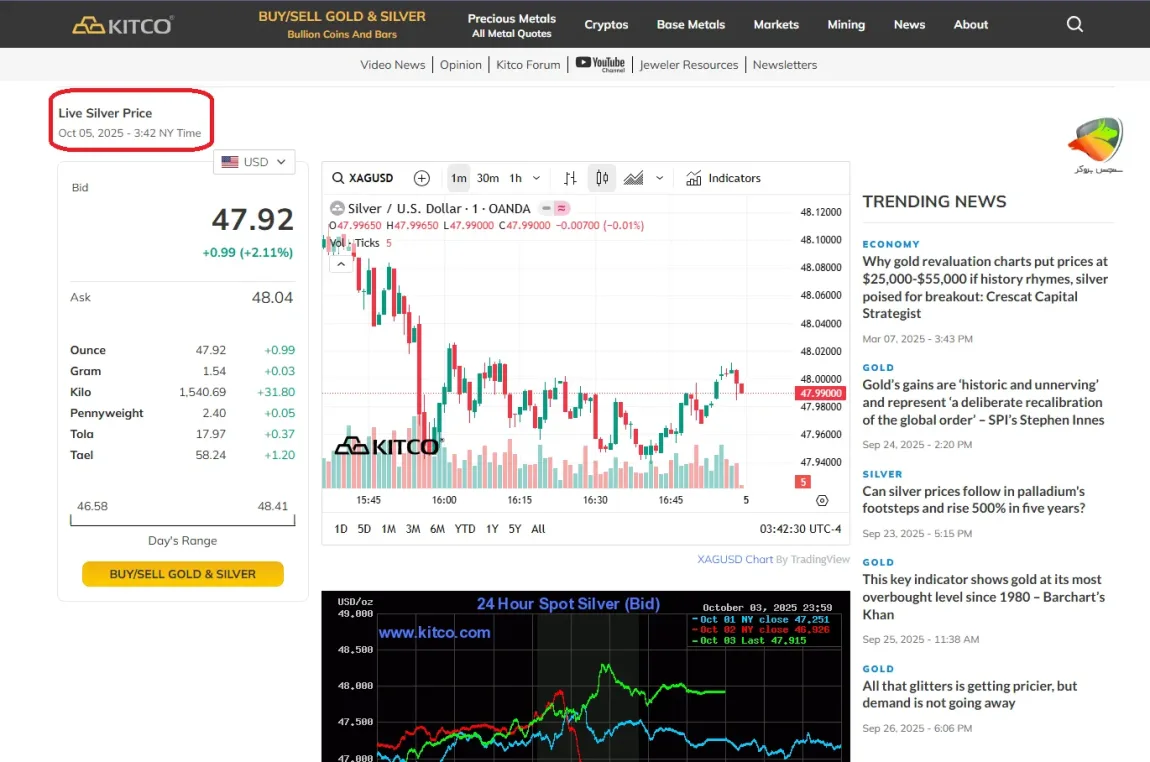Click the Silver symbol logo in chart legend

(337, 208)
